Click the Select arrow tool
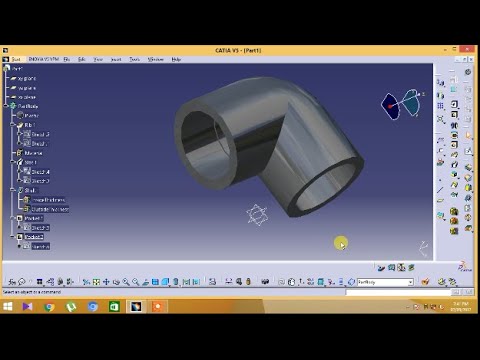Viewport: 480px width, 360px height. point(468,136)
